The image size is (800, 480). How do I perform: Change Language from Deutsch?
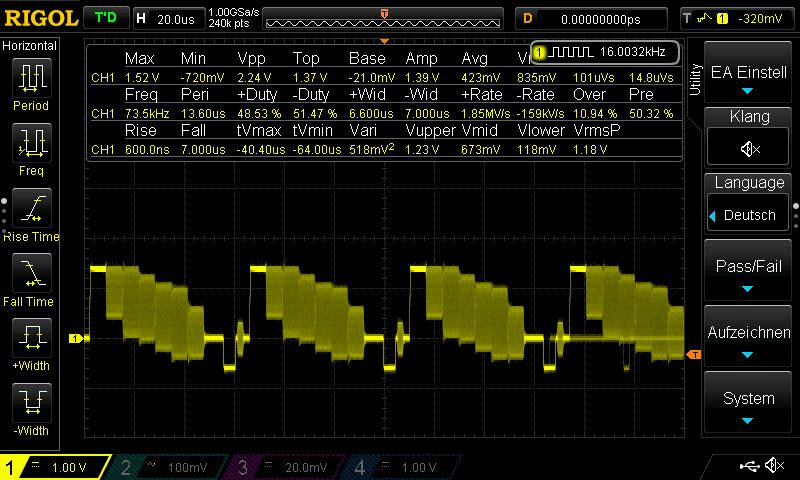click(x=748, y=214)
